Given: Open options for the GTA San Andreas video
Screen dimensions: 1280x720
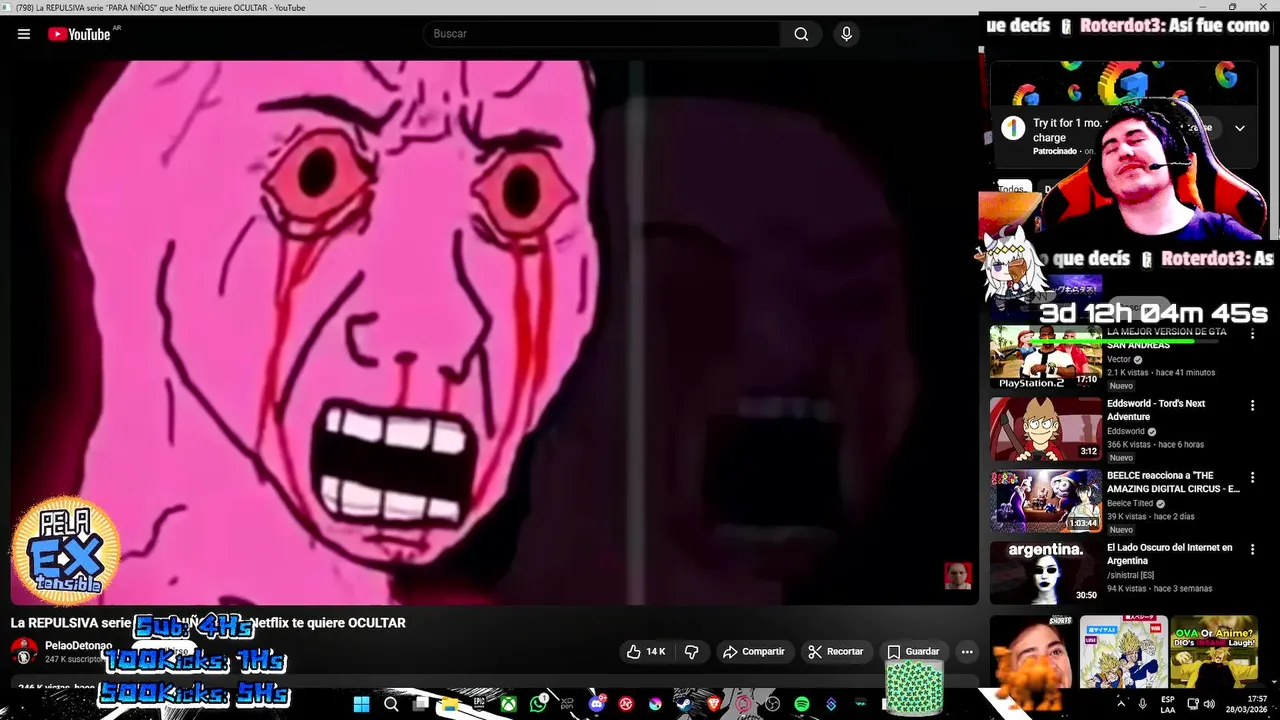Looking at the screenshot, I should (1252, 334).
